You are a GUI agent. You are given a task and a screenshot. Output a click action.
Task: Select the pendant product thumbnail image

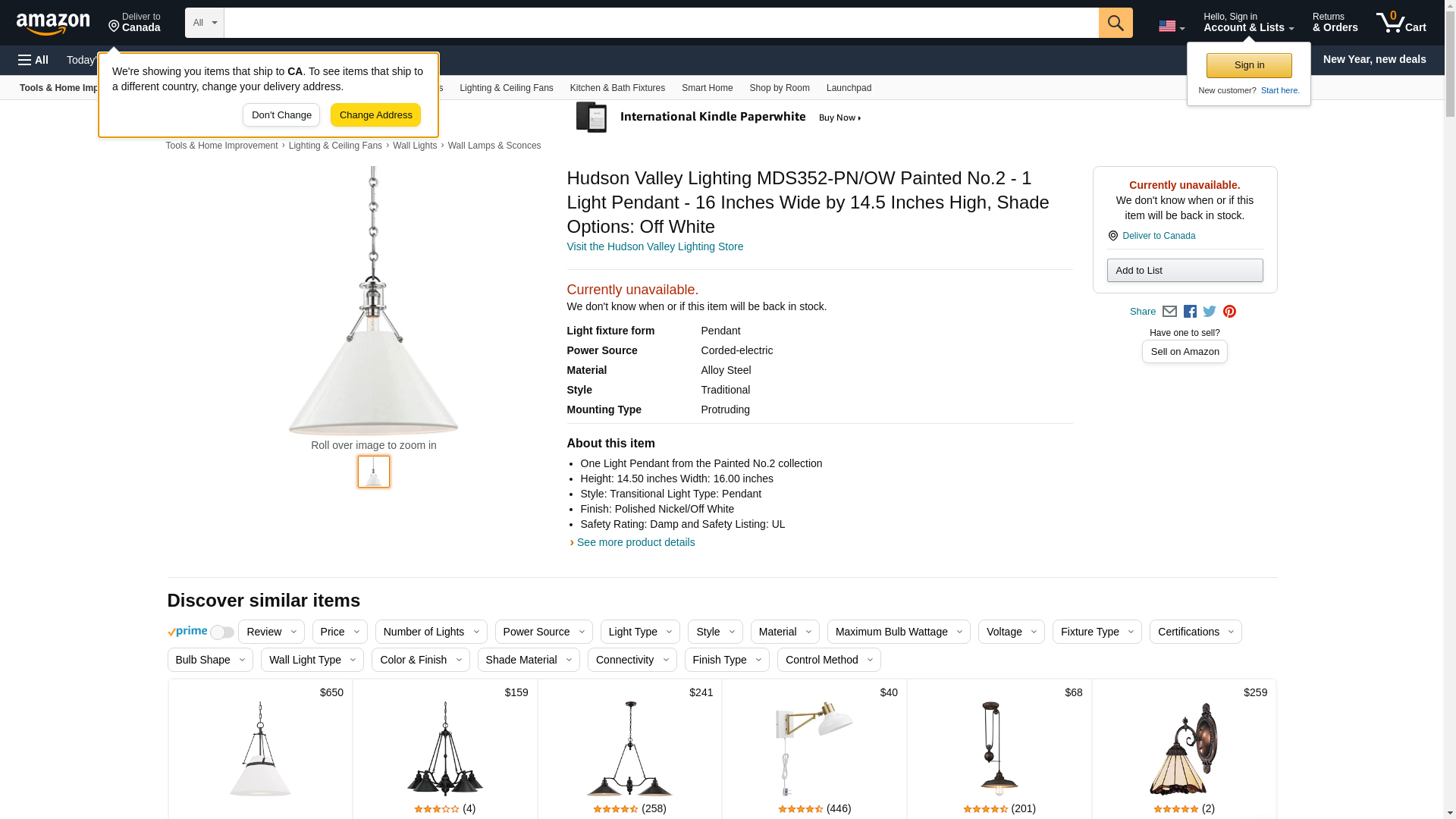(x=373, y=472)
